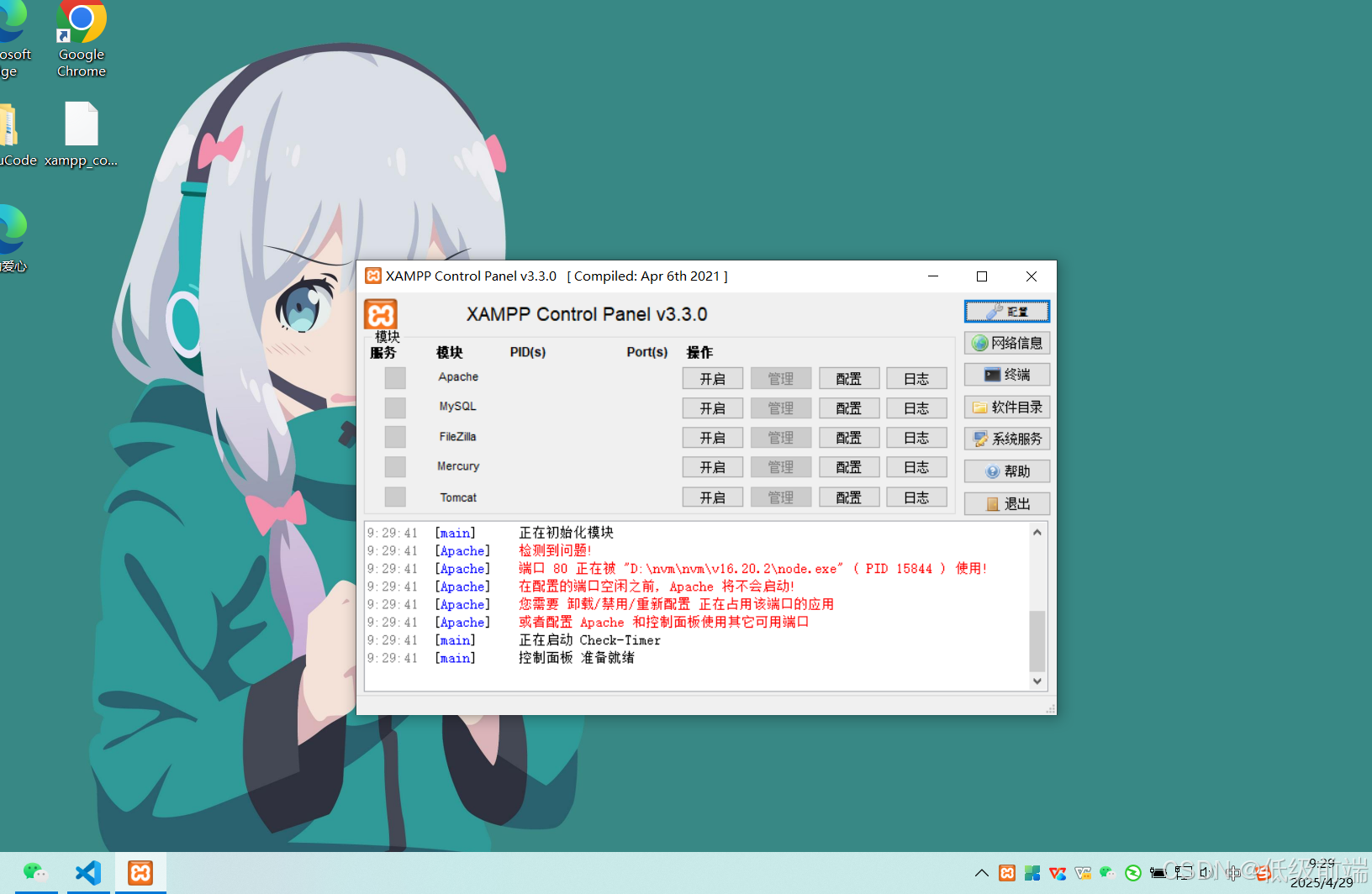Open FileZilla 配置 config dropdown

849,438
